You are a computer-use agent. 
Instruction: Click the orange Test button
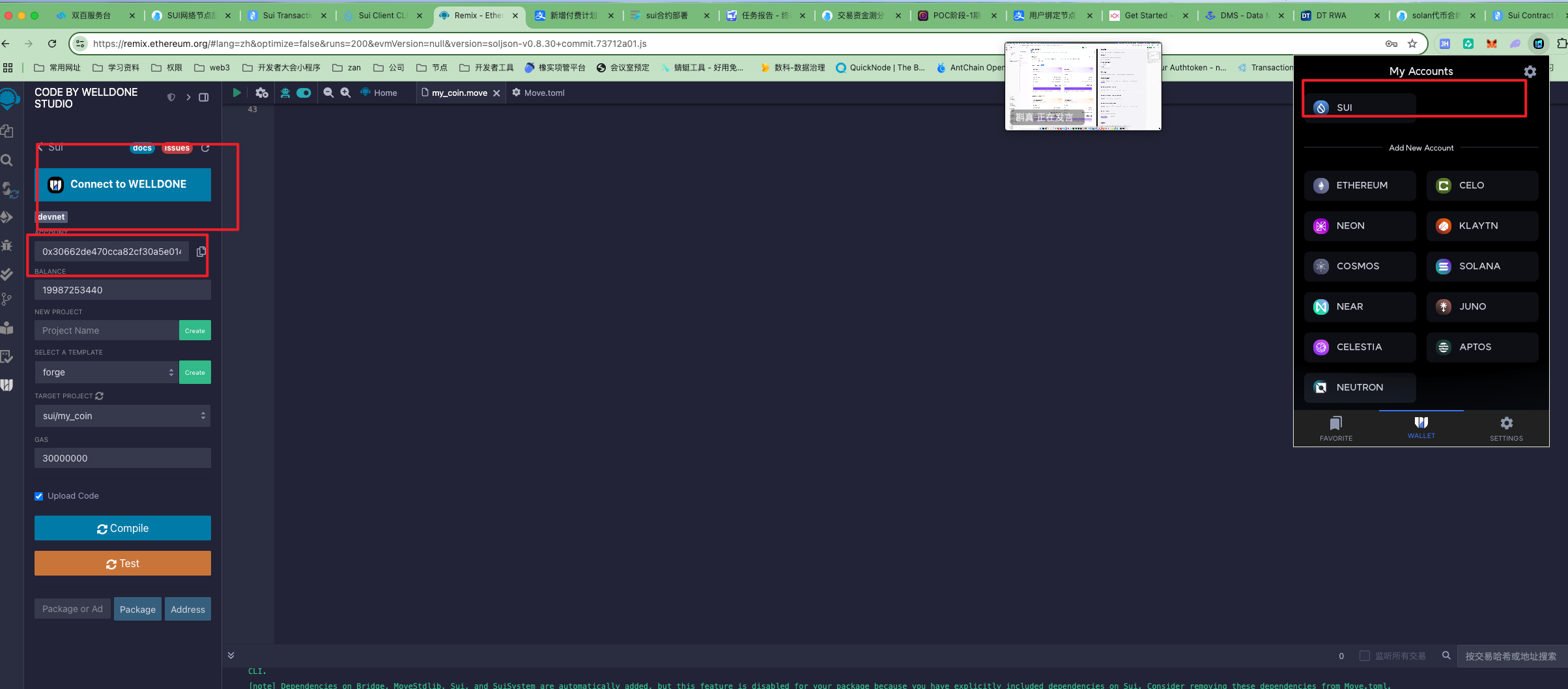122,563
